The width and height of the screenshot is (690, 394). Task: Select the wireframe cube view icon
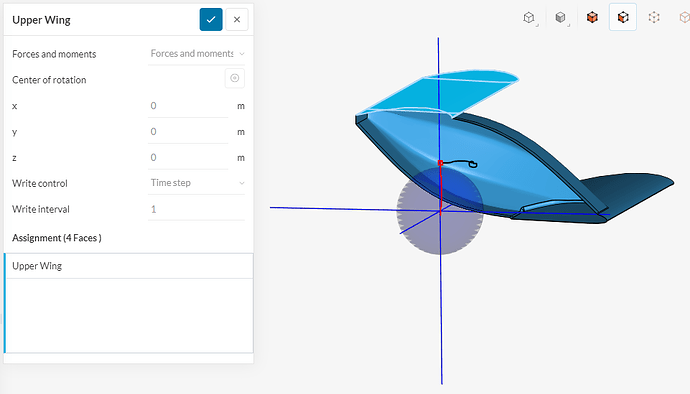click(529, 18)
